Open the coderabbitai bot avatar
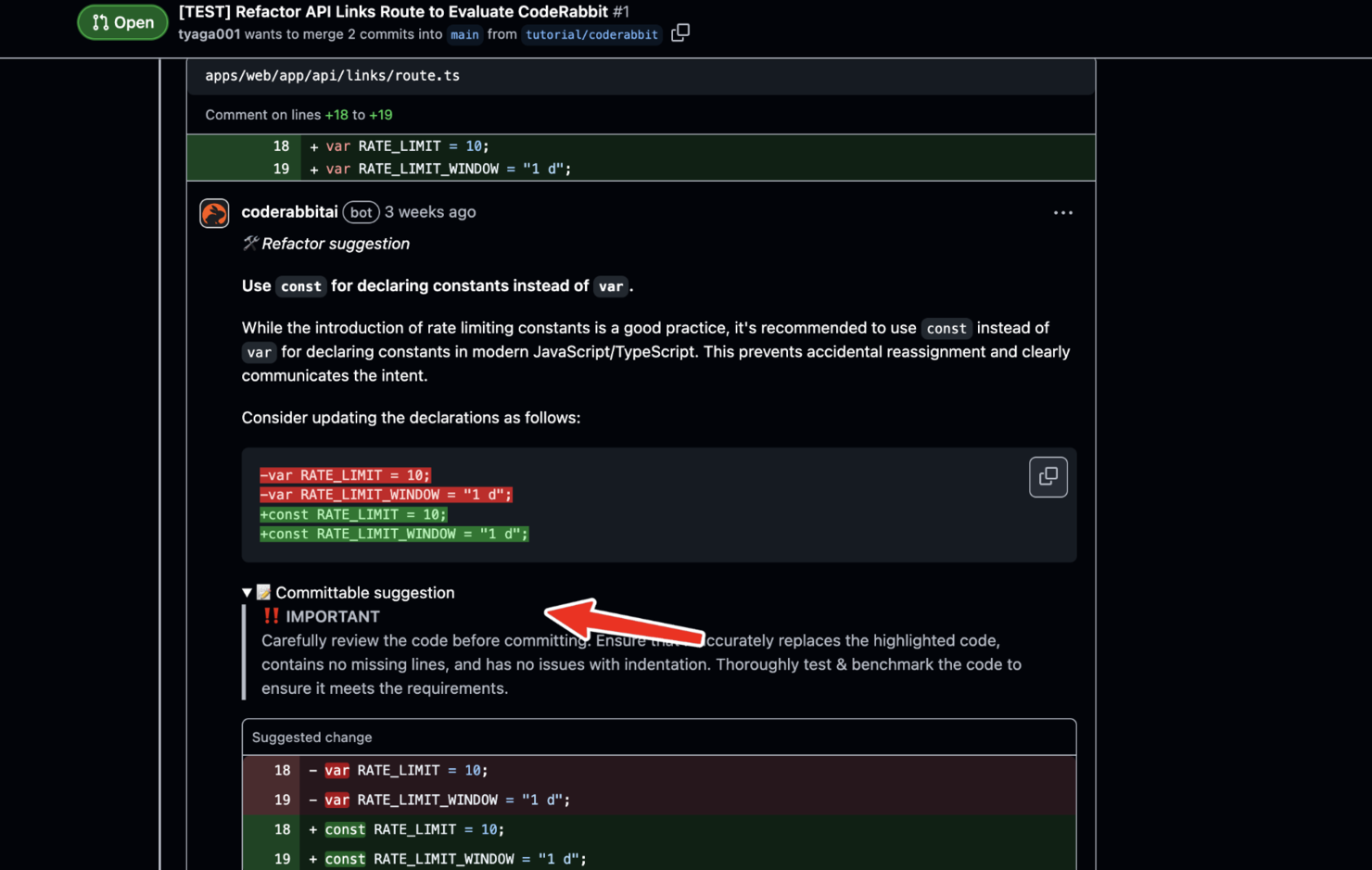 coord(214,213)
